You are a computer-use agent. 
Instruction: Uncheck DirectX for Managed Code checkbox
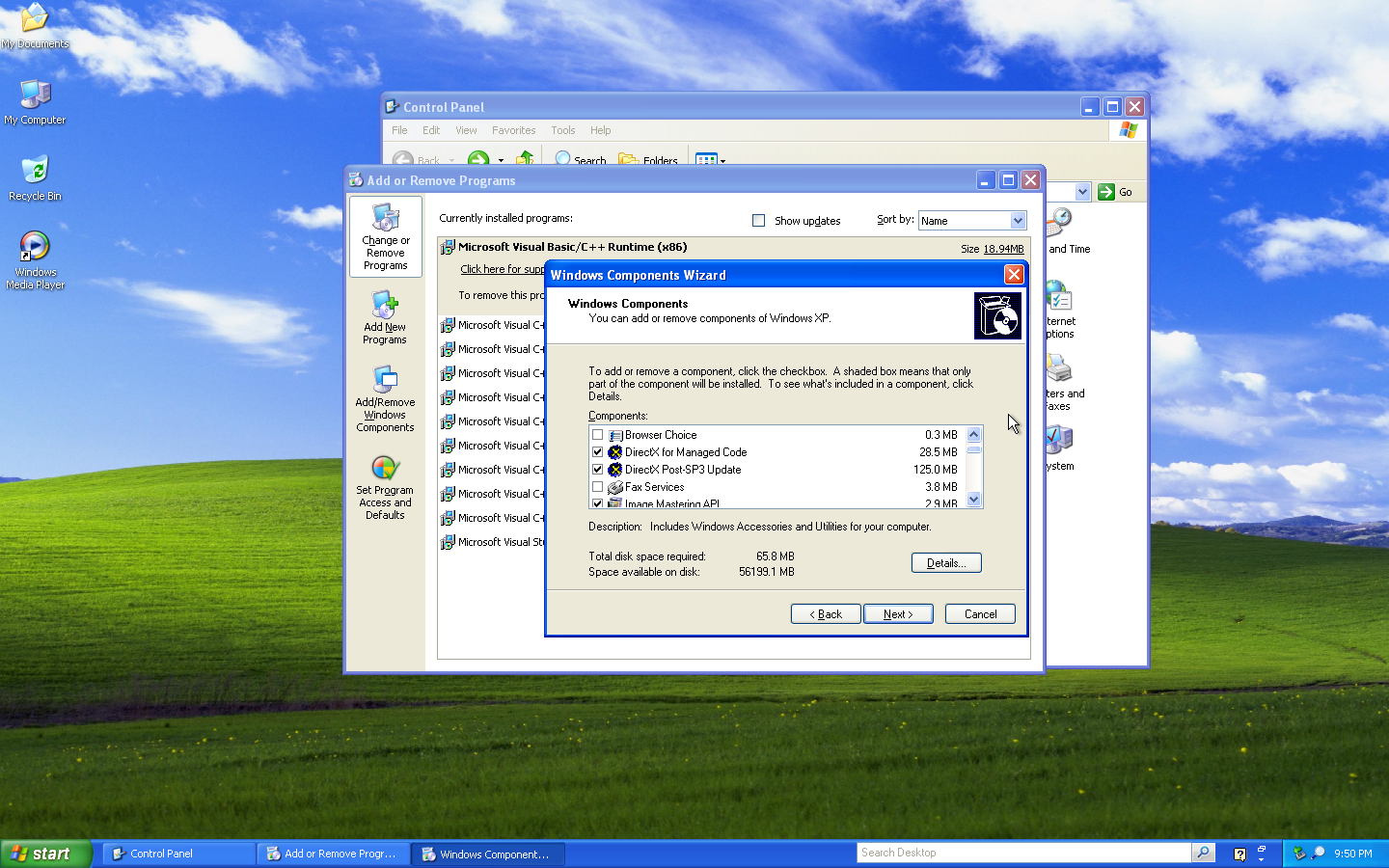[598, 452]
